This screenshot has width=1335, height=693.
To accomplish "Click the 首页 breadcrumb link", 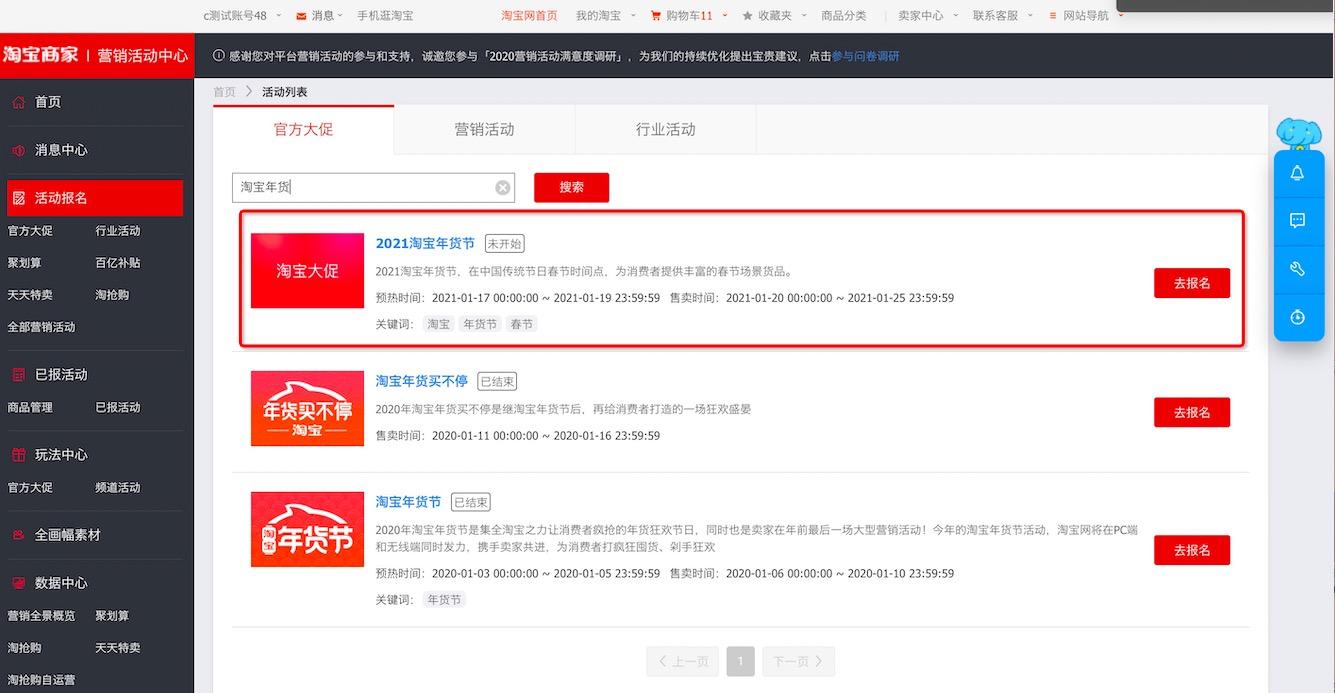I will (x=224, y=92).
